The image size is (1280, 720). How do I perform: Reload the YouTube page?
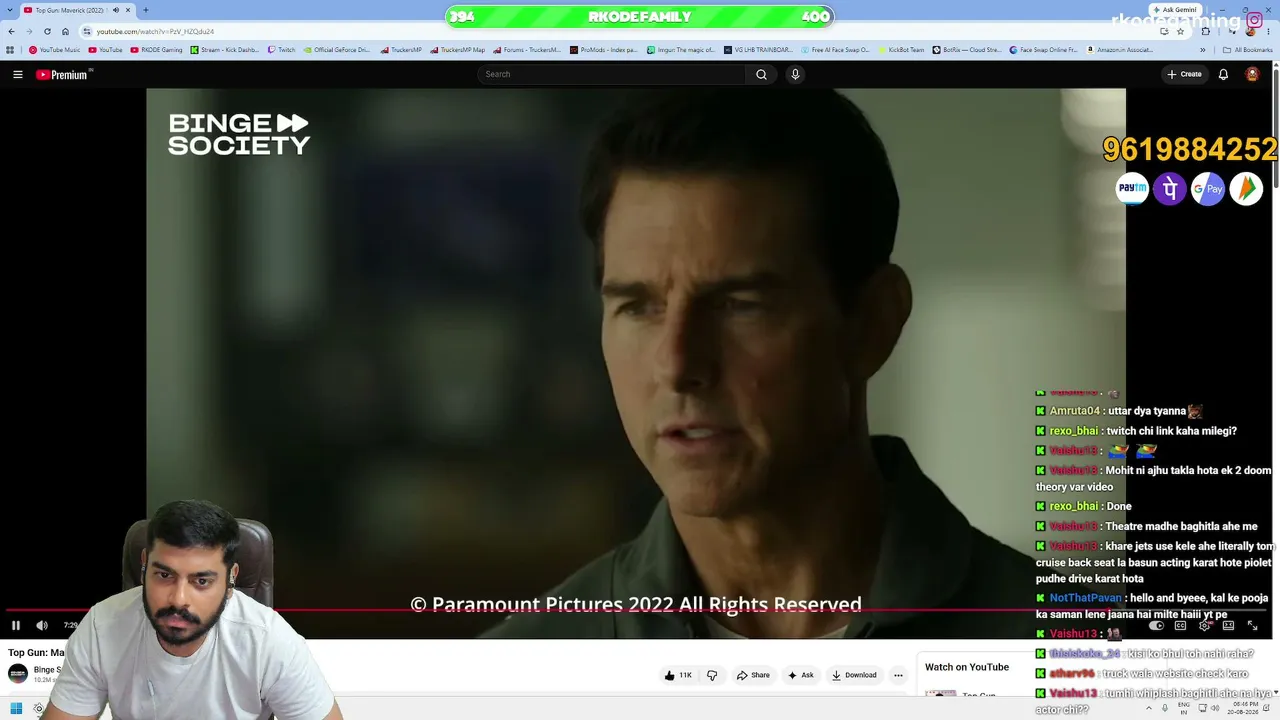tap(47, 31)
